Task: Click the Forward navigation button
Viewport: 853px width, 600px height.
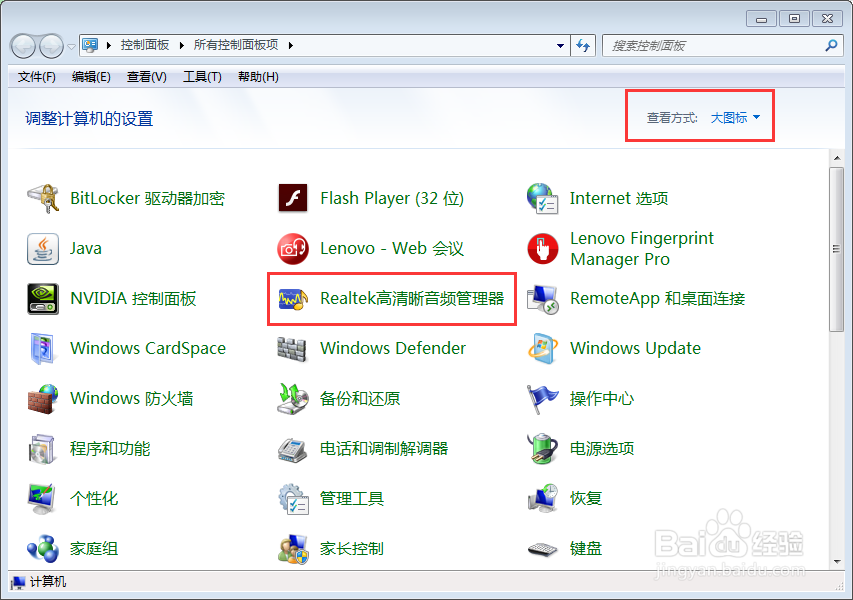Action: [x=51, y=46]
